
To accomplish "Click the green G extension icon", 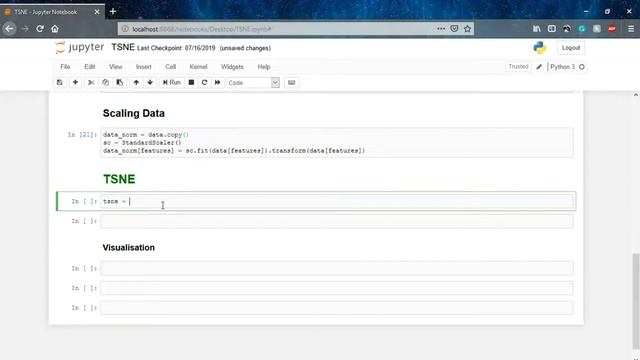I will [582, 29].
